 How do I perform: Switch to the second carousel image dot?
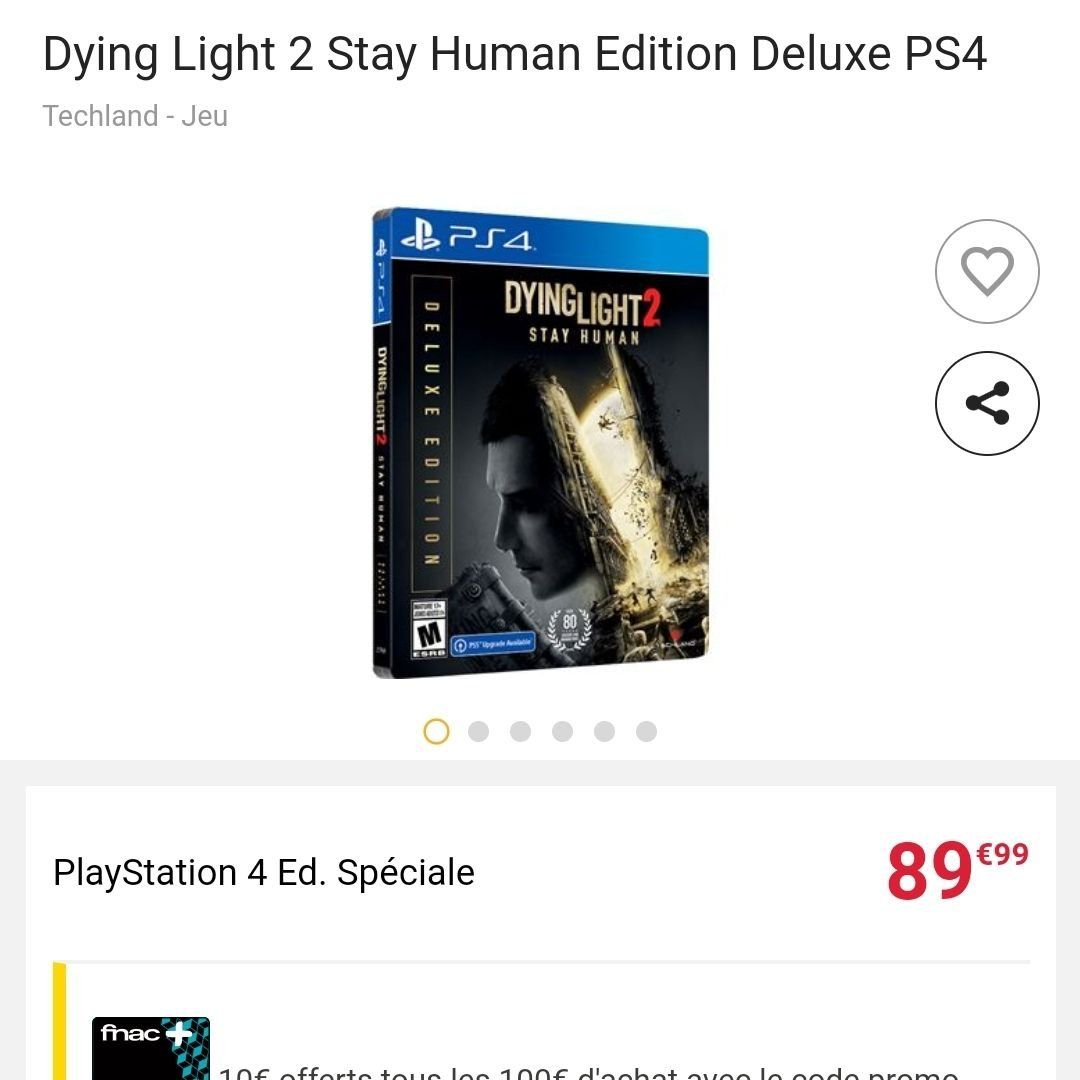[x=478, y=731]
